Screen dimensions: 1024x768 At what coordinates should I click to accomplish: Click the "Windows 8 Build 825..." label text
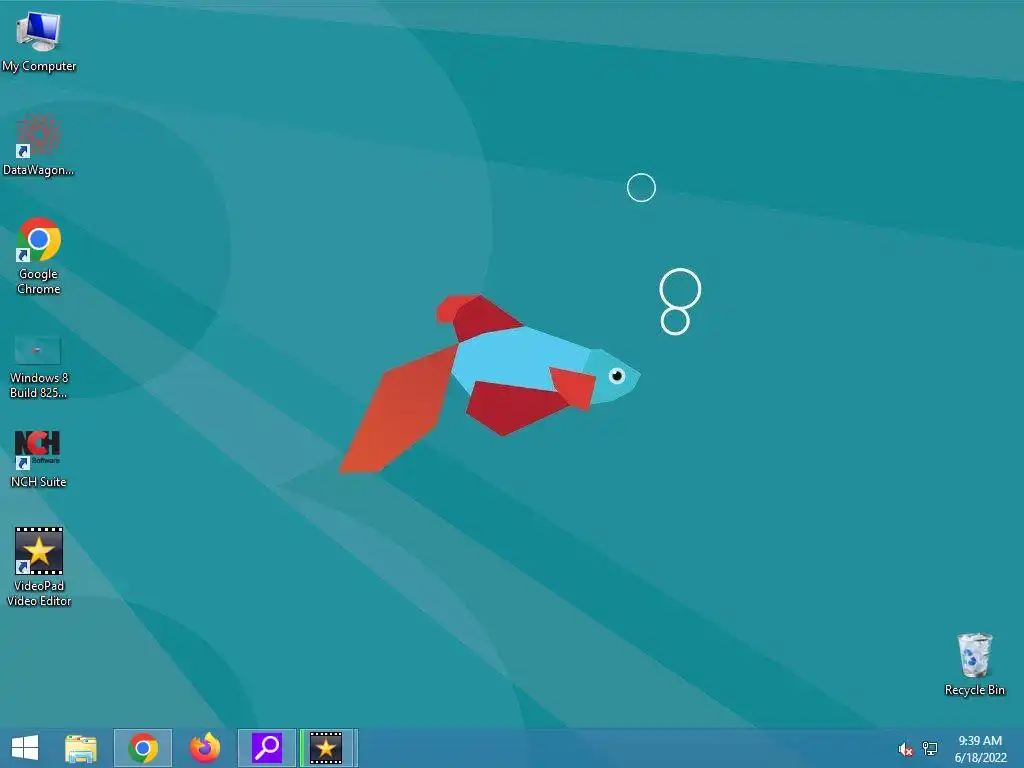pos(39,385)
